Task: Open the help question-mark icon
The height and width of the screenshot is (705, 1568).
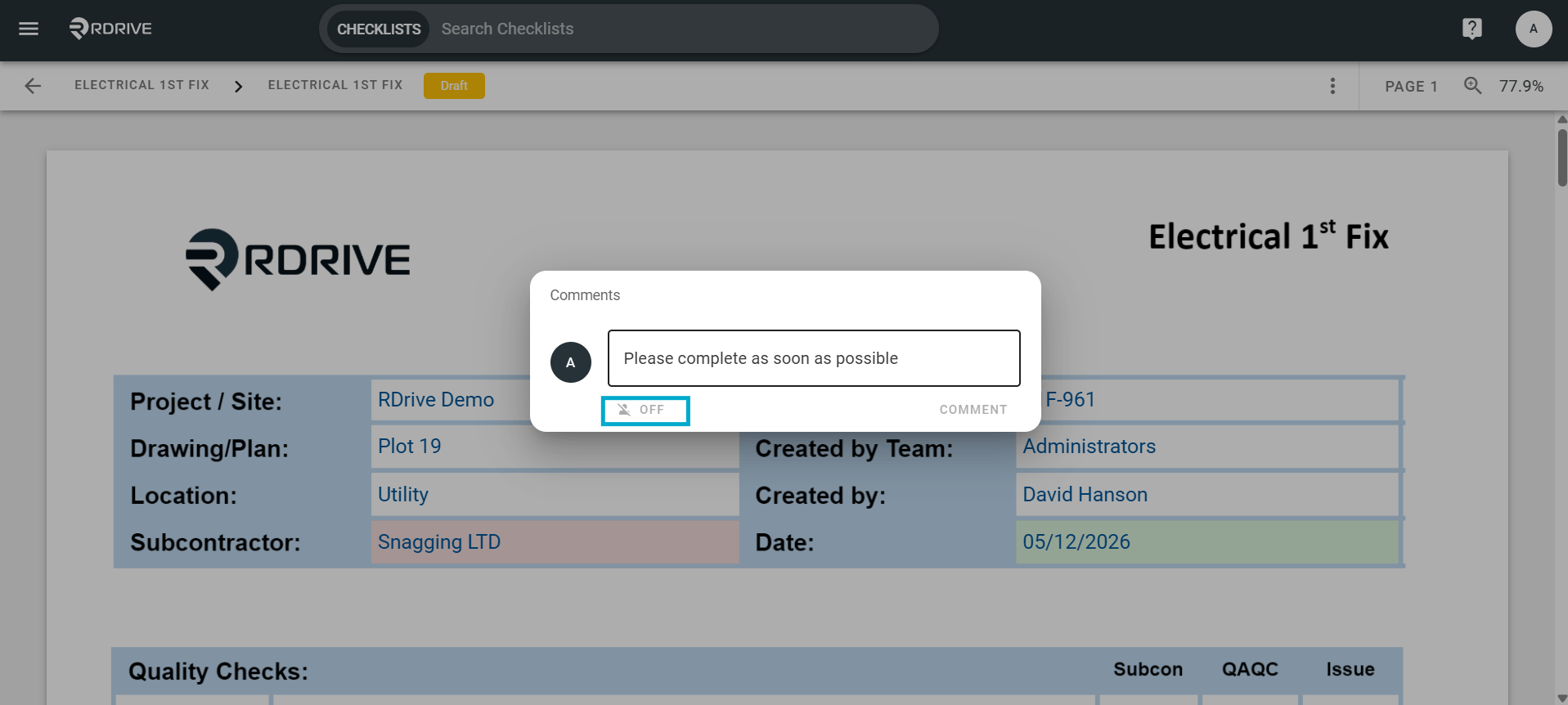Action: (1471, 29)
